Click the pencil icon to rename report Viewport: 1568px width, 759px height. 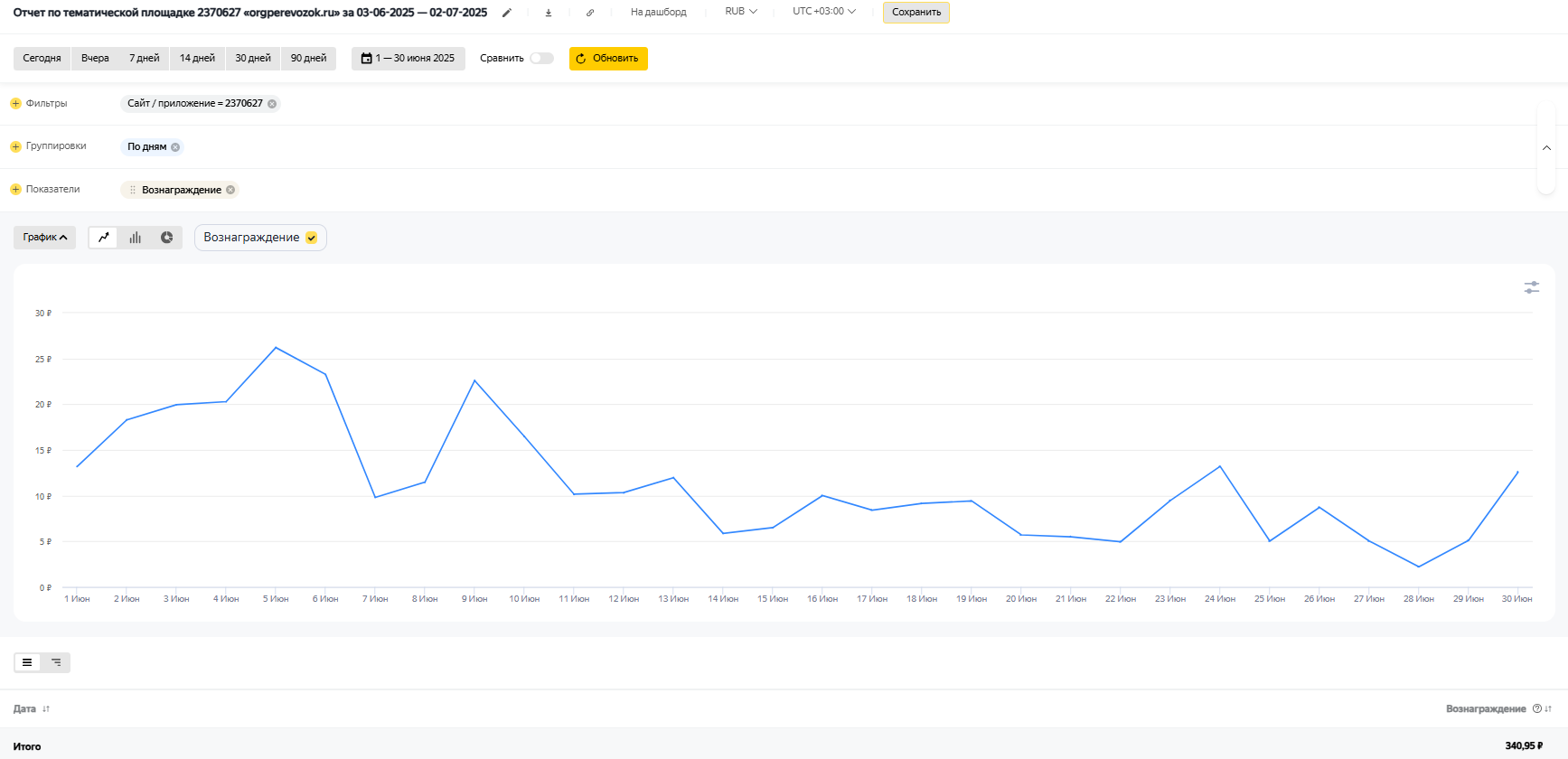pyautogui.click(x=507, y=13)
